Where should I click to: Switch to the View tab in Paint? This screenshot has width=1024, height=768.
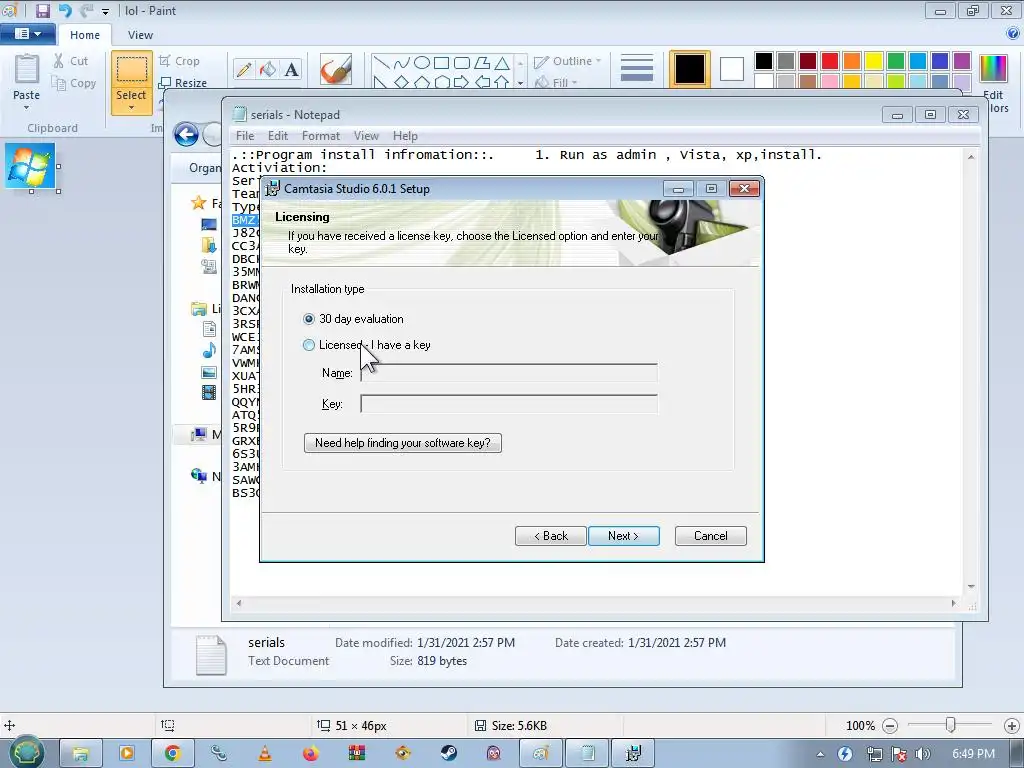(x=140, y=35)
